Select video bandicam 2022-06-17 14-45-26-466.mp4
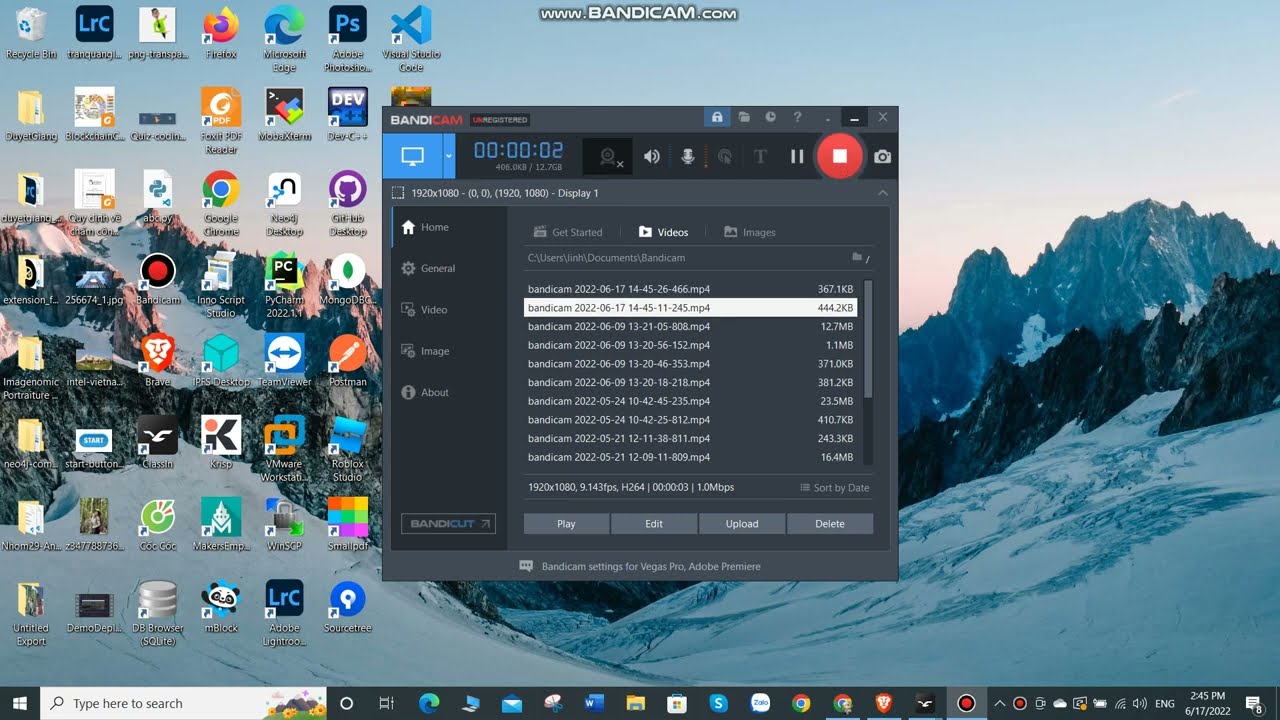This screenshot has width=1280, height=720. point(690,289)
